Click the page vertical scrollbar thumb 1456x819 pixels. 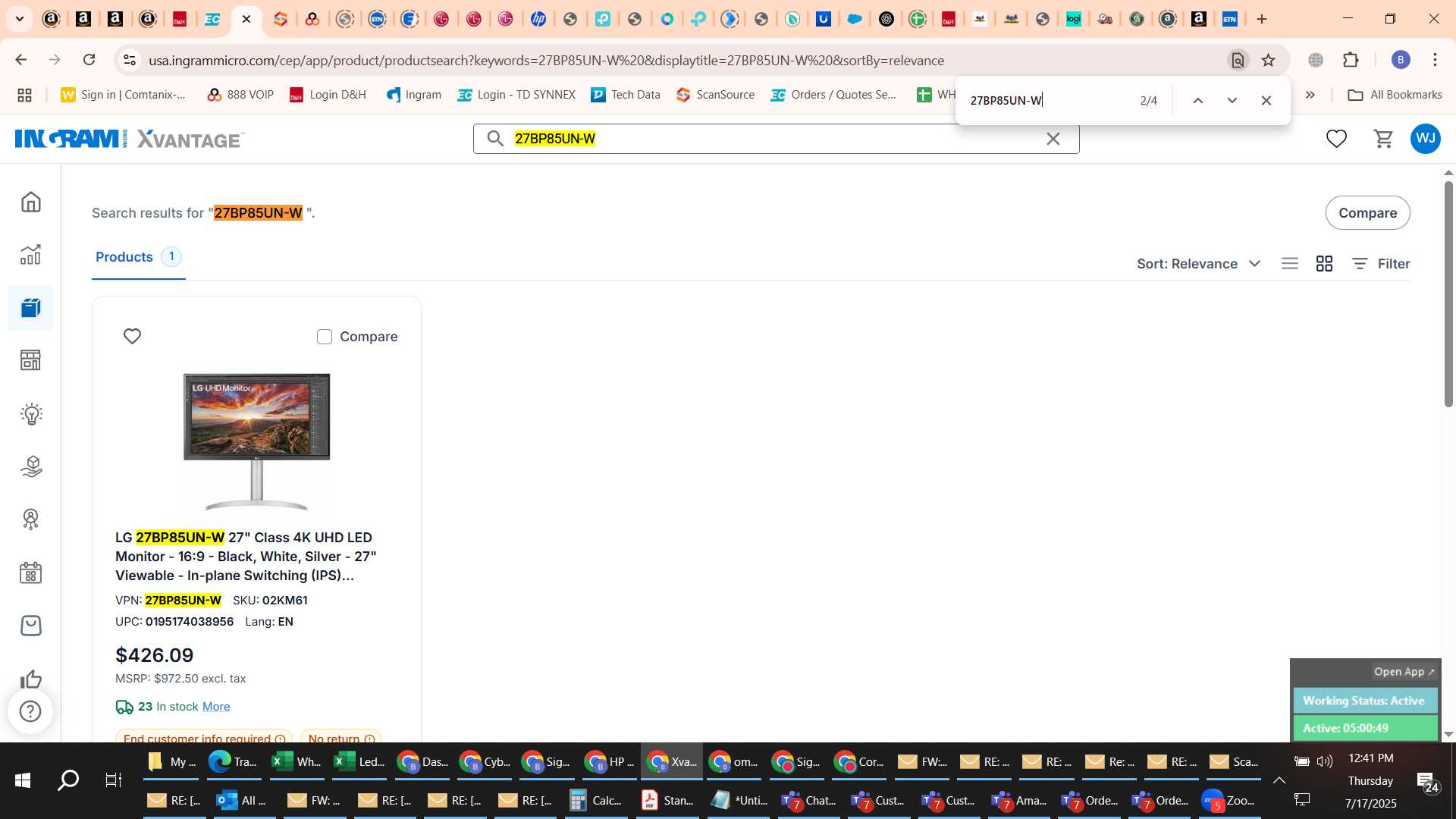[x=1448, y=293]
